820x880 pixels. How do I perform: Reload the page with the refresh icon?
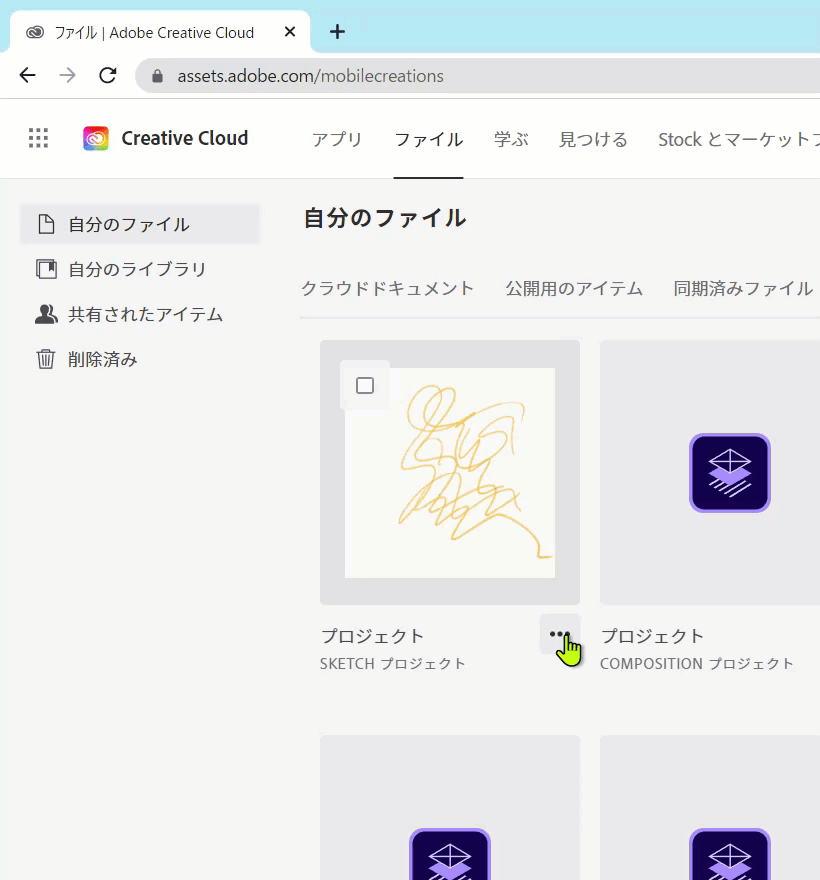[108, 75]
